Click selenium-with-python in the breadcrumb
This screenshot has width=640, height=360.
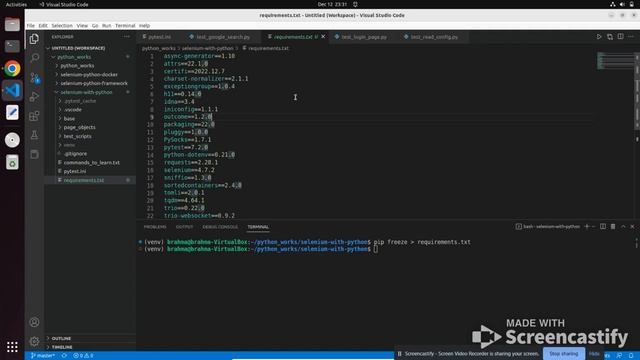click(x=207, y=48)
